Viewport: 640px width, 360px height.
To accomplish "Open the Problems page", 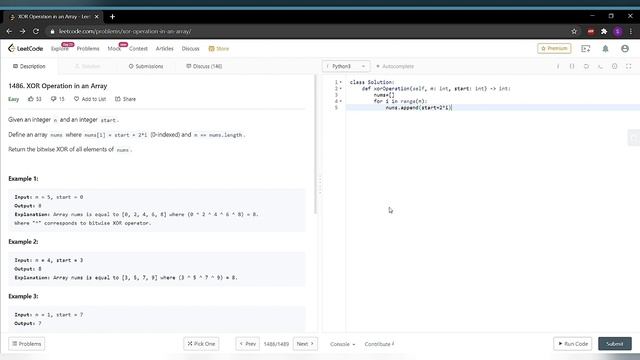I will (88, 49).
